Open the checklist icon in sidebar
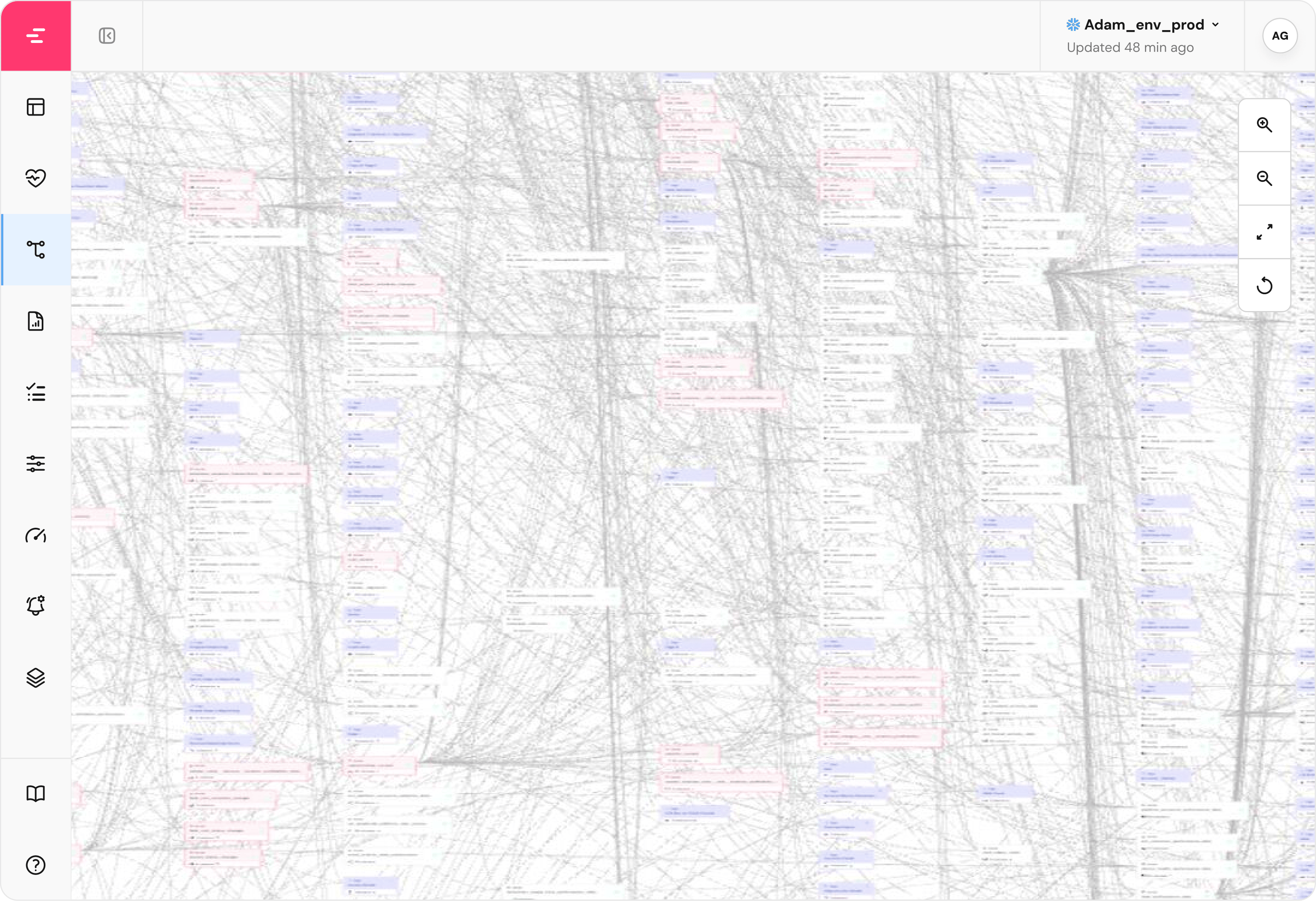Image resolution: width=1316 pixels, height=901 pixels. point(36,392)
